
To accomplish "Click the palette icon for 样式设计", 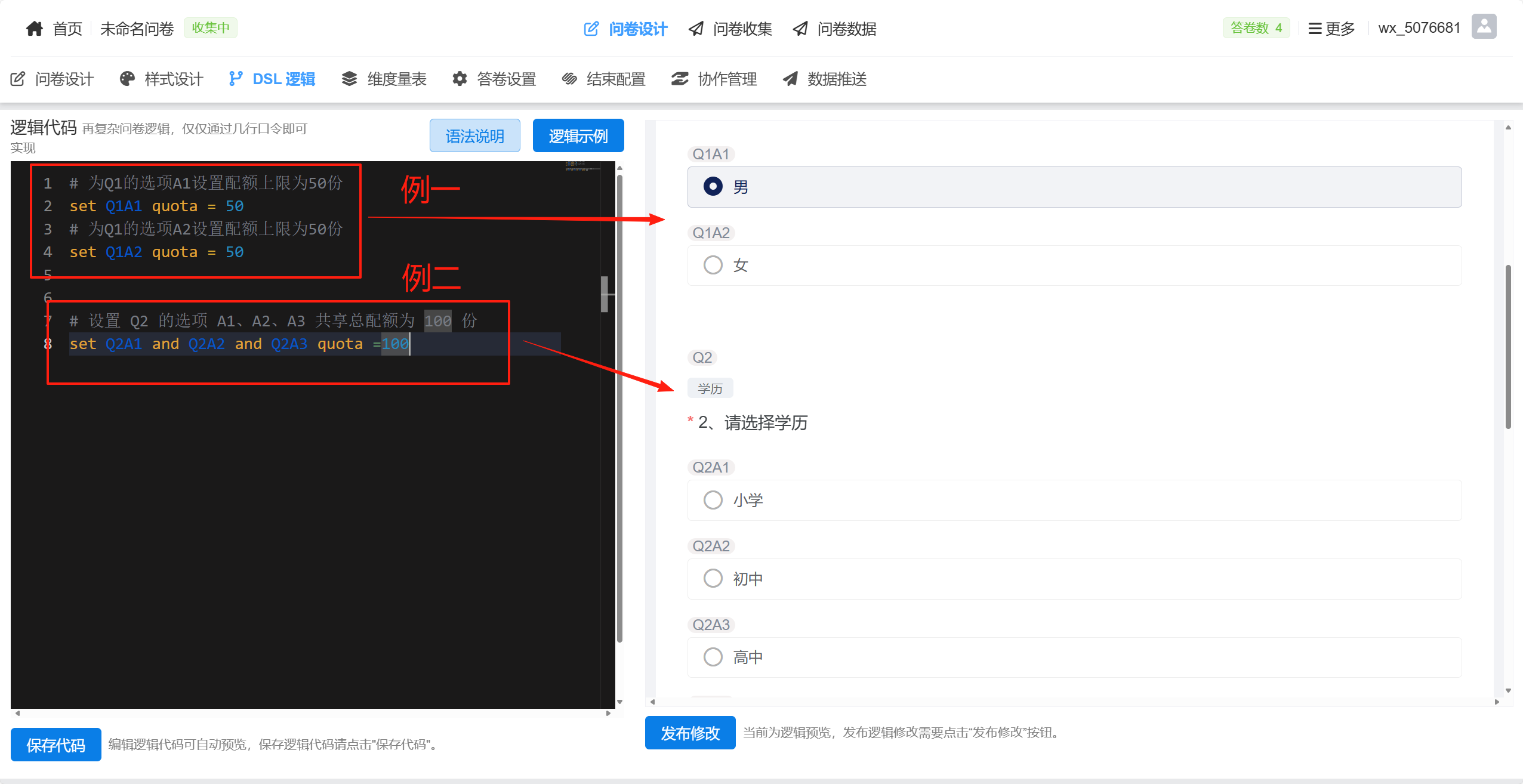I will [x=127, y=79].
